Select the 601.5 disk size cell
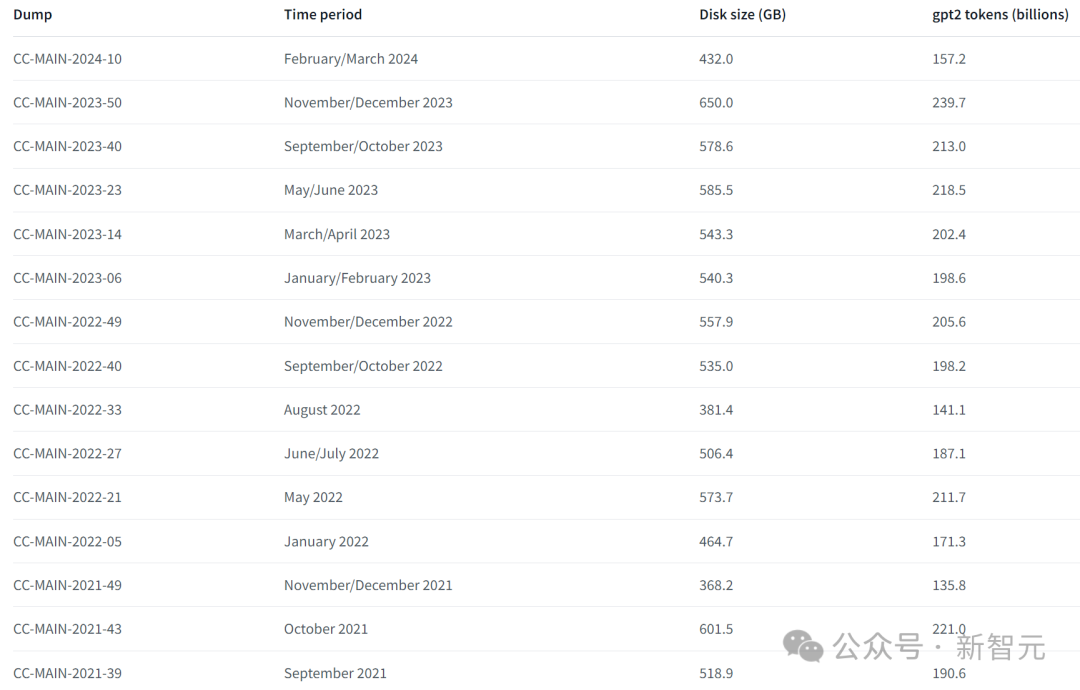The width and height of the screenshot is (1080, 690). coord(716,629)
